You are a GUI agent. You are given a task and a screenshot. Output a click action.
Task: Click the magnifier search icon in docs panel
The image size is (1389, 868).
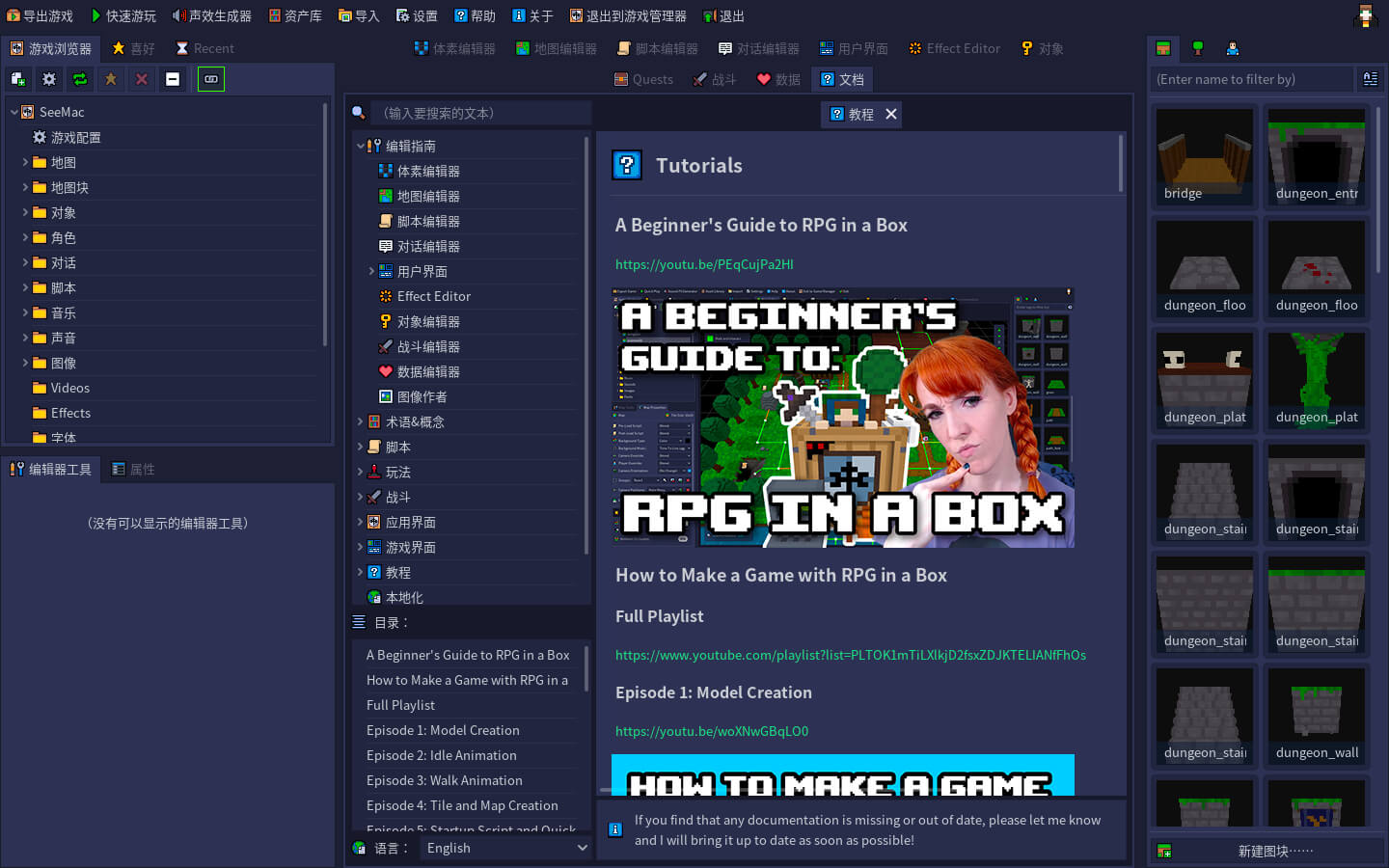pos(359,113)
